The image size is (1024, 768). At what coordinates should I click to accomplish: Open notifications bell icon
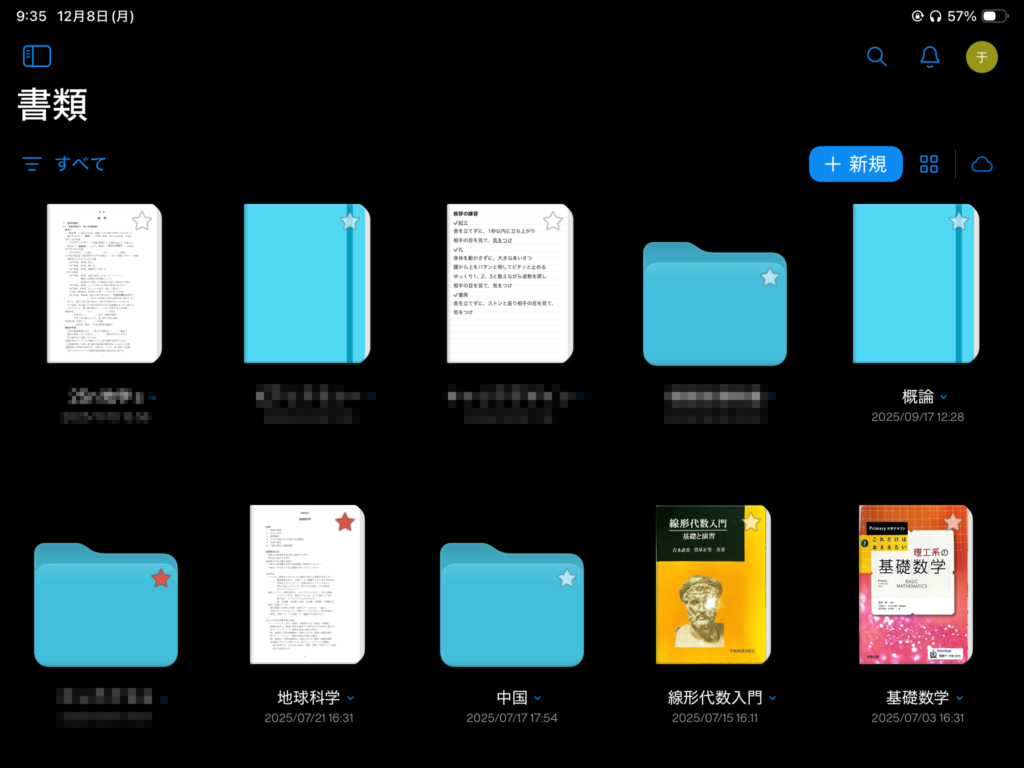click(930, 57)
